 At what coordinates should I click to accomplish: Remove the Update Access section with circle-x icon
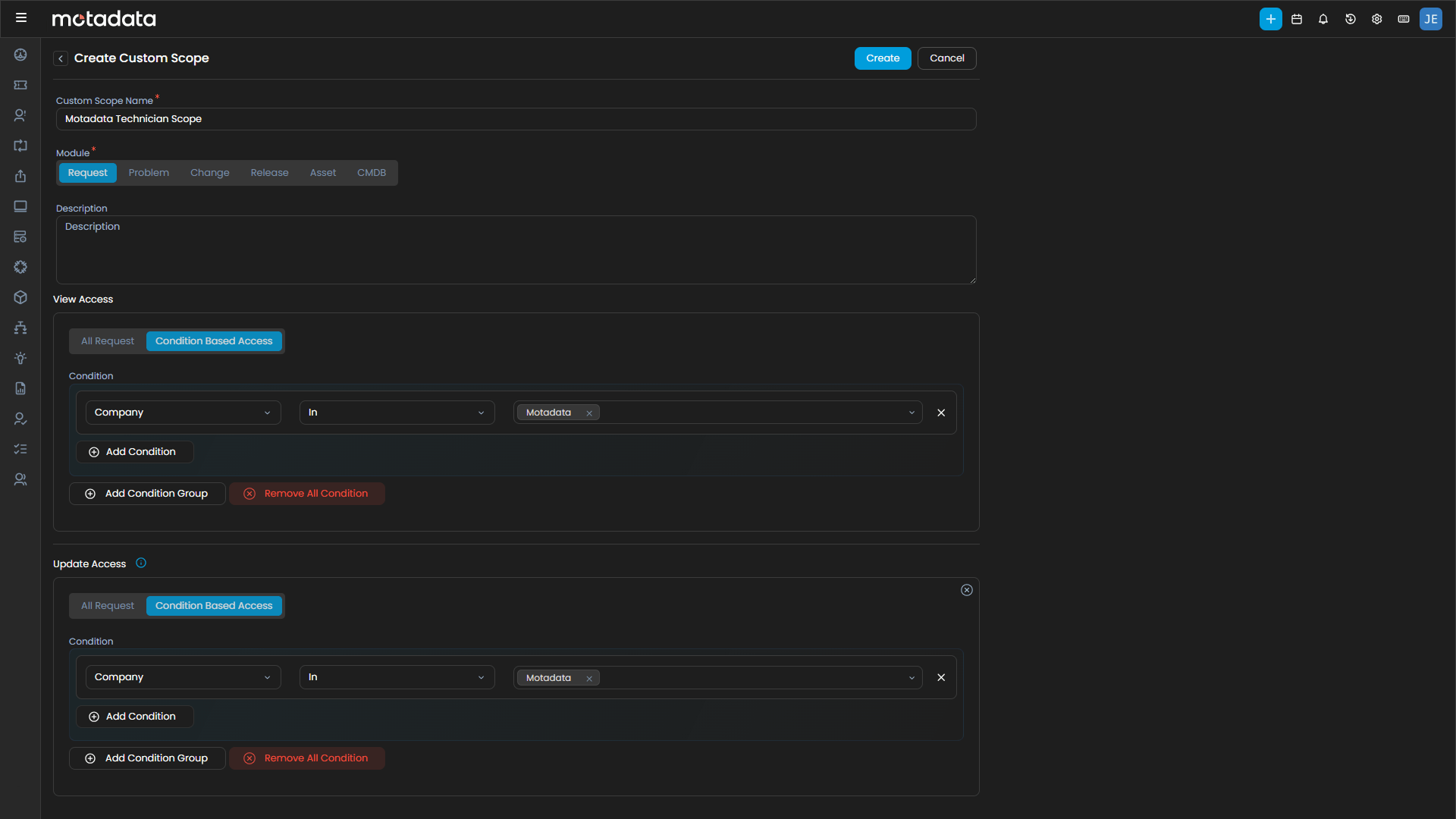967,590
